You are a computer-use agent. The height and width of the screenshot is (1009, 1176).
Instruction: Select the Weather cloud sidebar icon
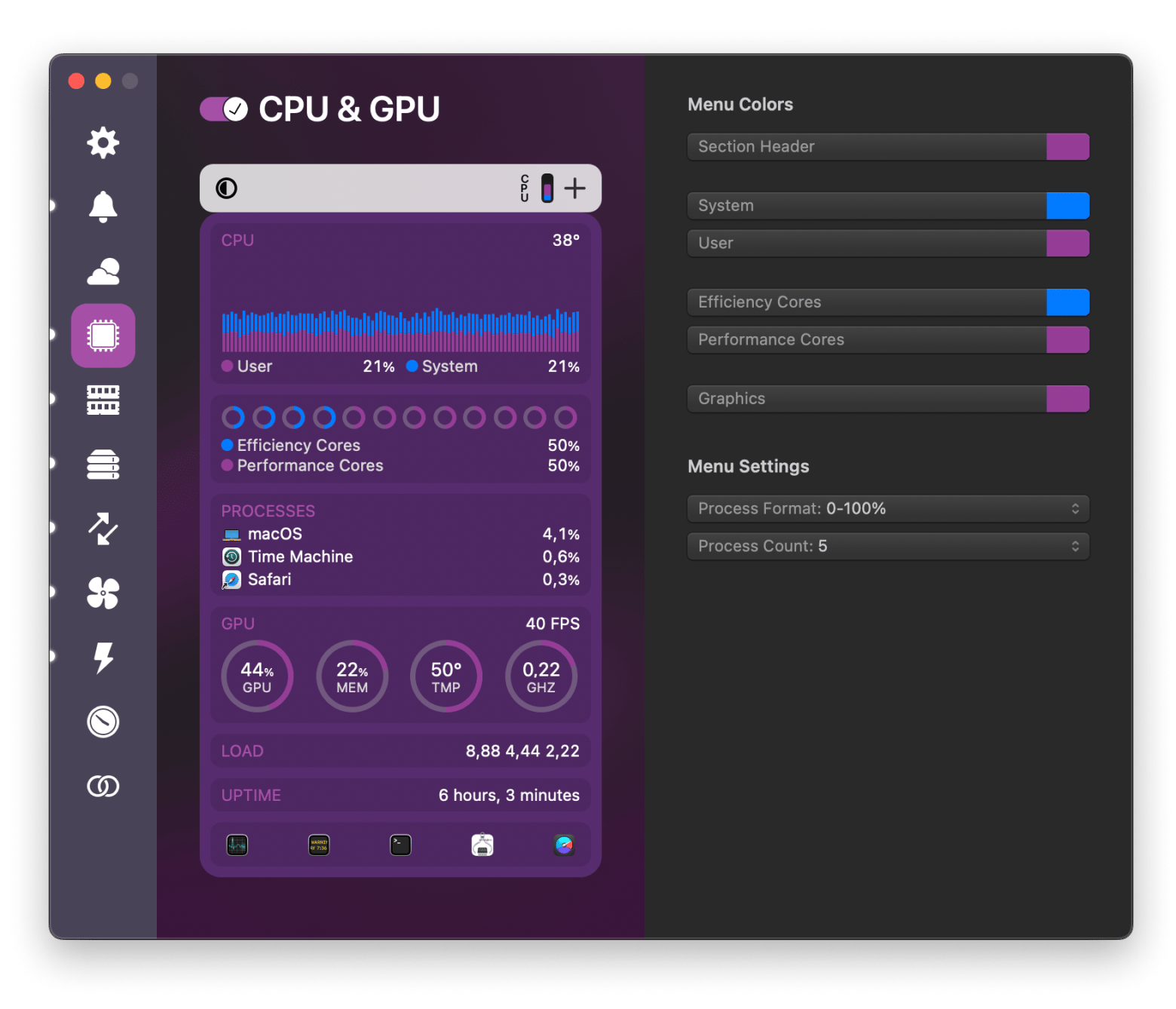coord(103,271)
